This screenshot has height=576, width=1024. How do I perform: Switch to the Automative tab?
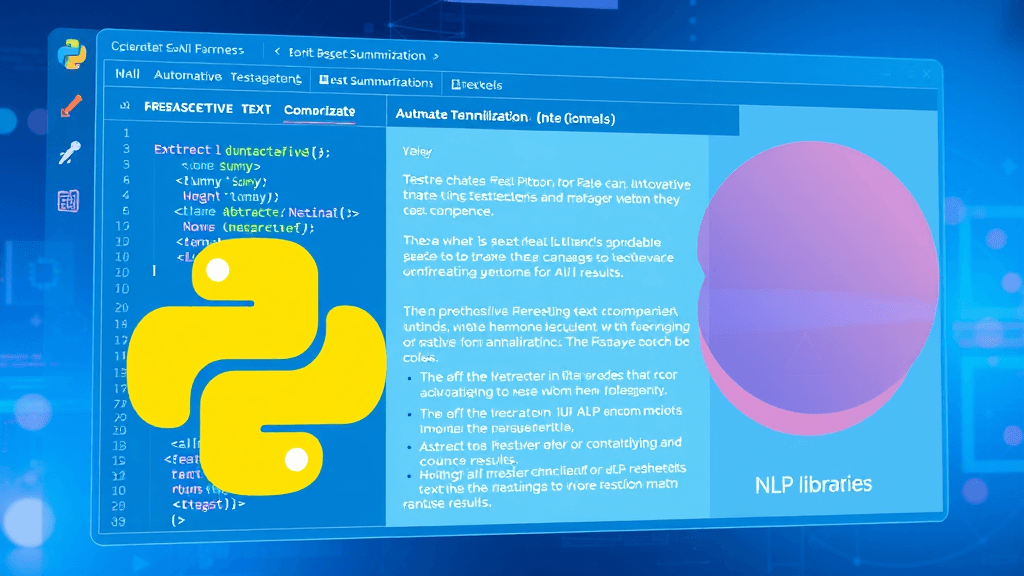click(187, 76)
